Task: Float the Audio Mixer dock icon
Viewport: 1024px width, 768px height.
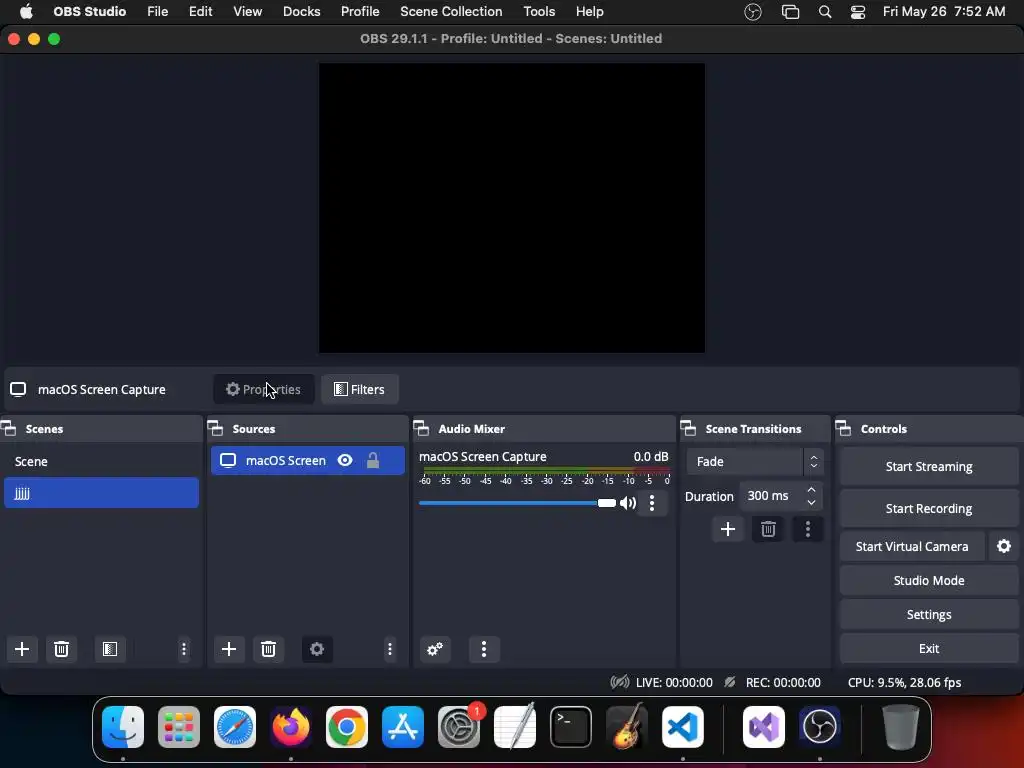Action: [422, 429]
